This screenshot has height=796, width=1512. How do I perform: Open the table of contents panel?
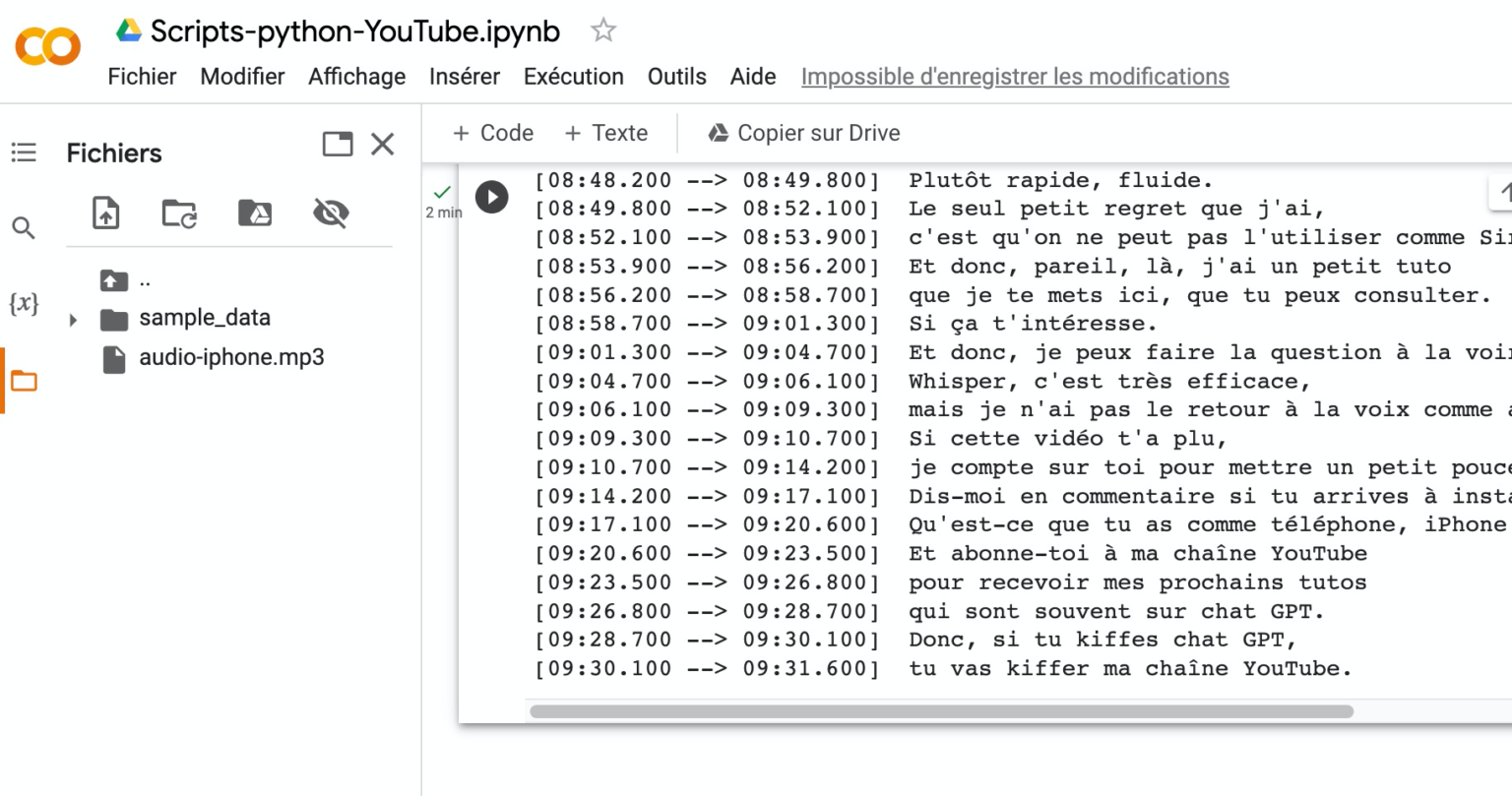coord(24,153)
